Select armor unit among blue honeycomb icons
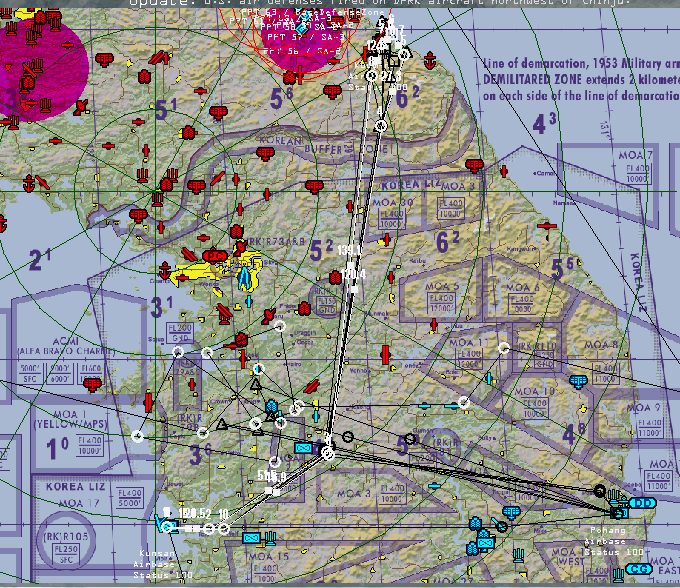The width and height of the screenshot is (680, 588). pos(485,542)
